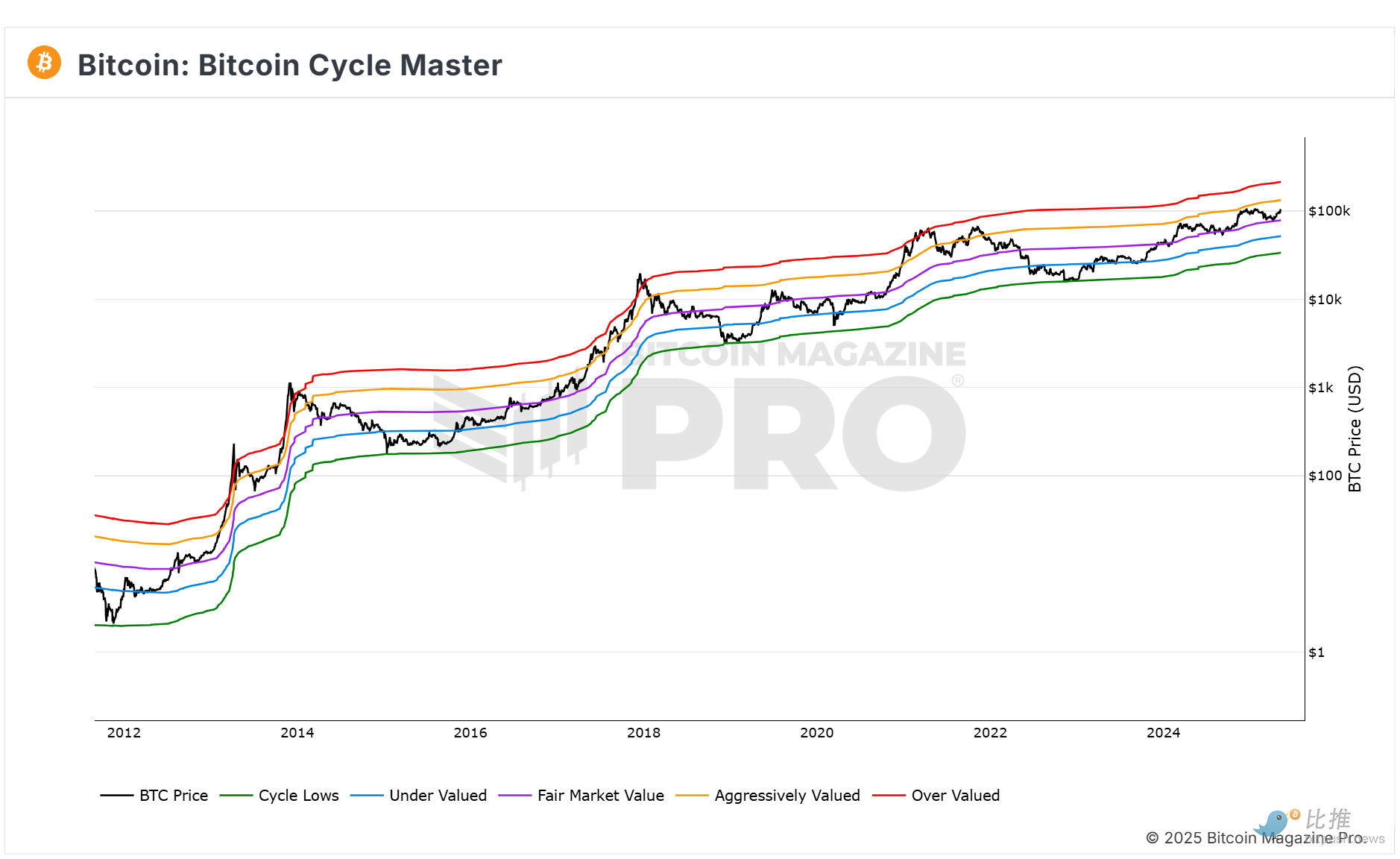
Task: Click the BTC Price (USD) axis title
Action: point(1355,429)
